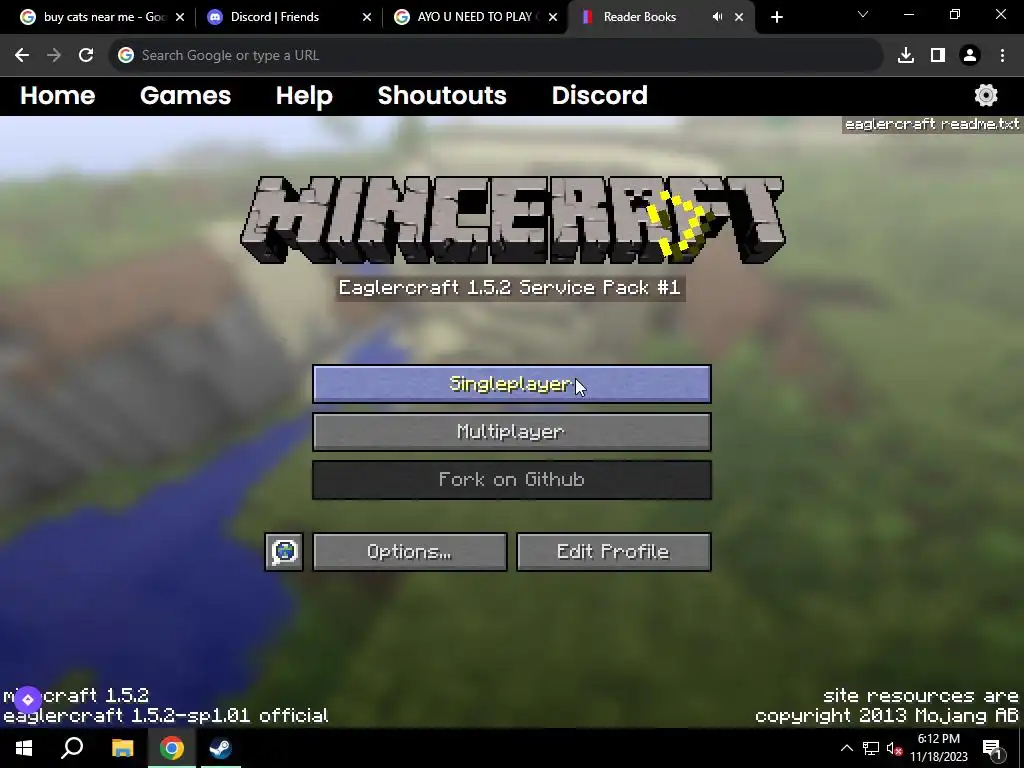The height and width of the screenshot is (768, 1024).
Task: Show hidden system tray icons
Action: pos(846,748)
